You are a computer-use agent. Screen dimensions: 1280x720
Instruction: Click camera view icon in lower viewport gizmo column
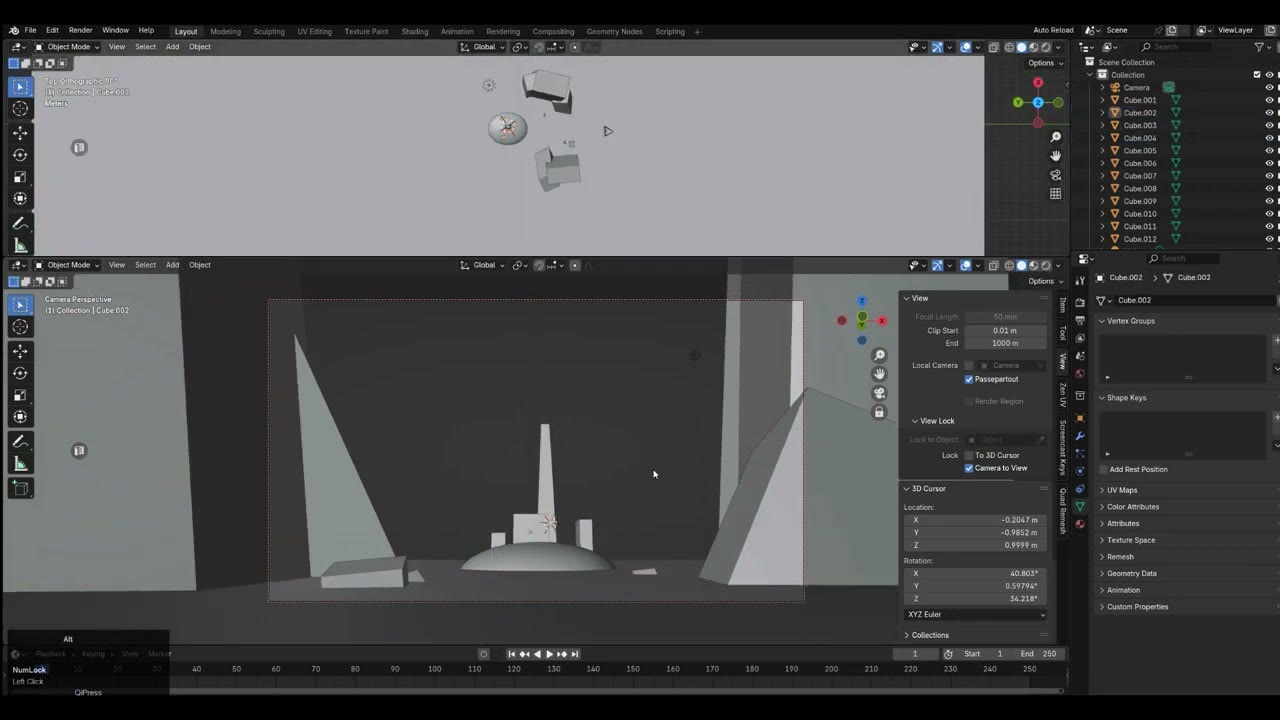coord(879,393)
